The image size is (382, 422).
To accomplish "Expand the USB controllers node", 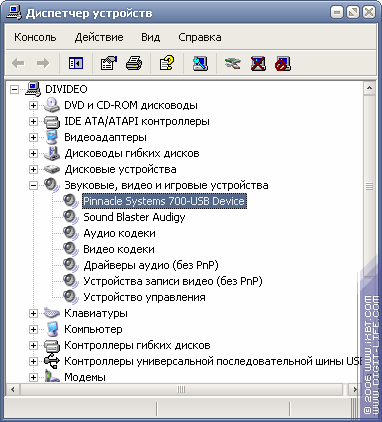I will click(33, 361).
